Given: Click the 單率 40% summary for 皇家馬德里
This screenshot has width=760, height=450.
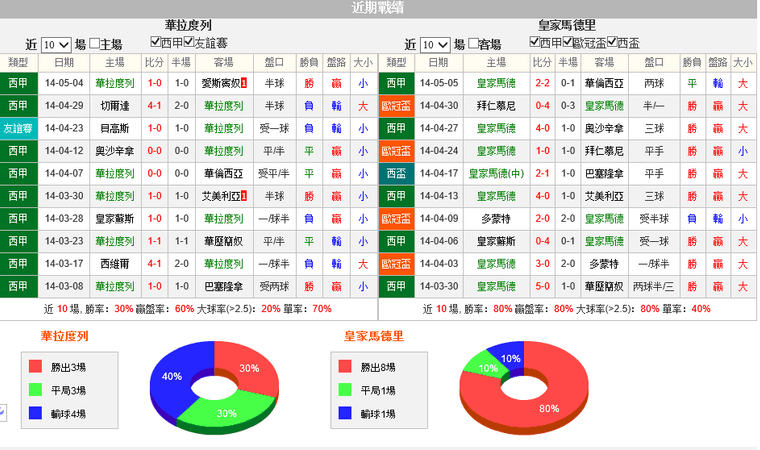Looking at the screenshot, I should tap(686, 309).
